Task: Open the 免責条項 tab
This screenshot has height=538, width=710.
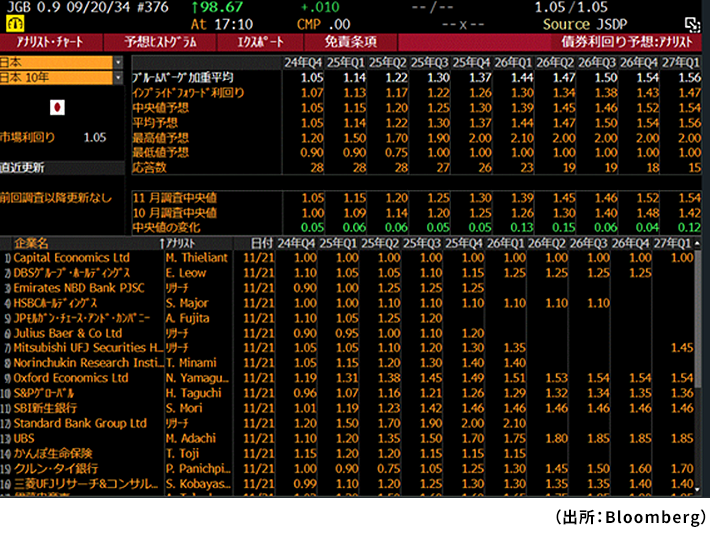Action: tap(350, 42)
